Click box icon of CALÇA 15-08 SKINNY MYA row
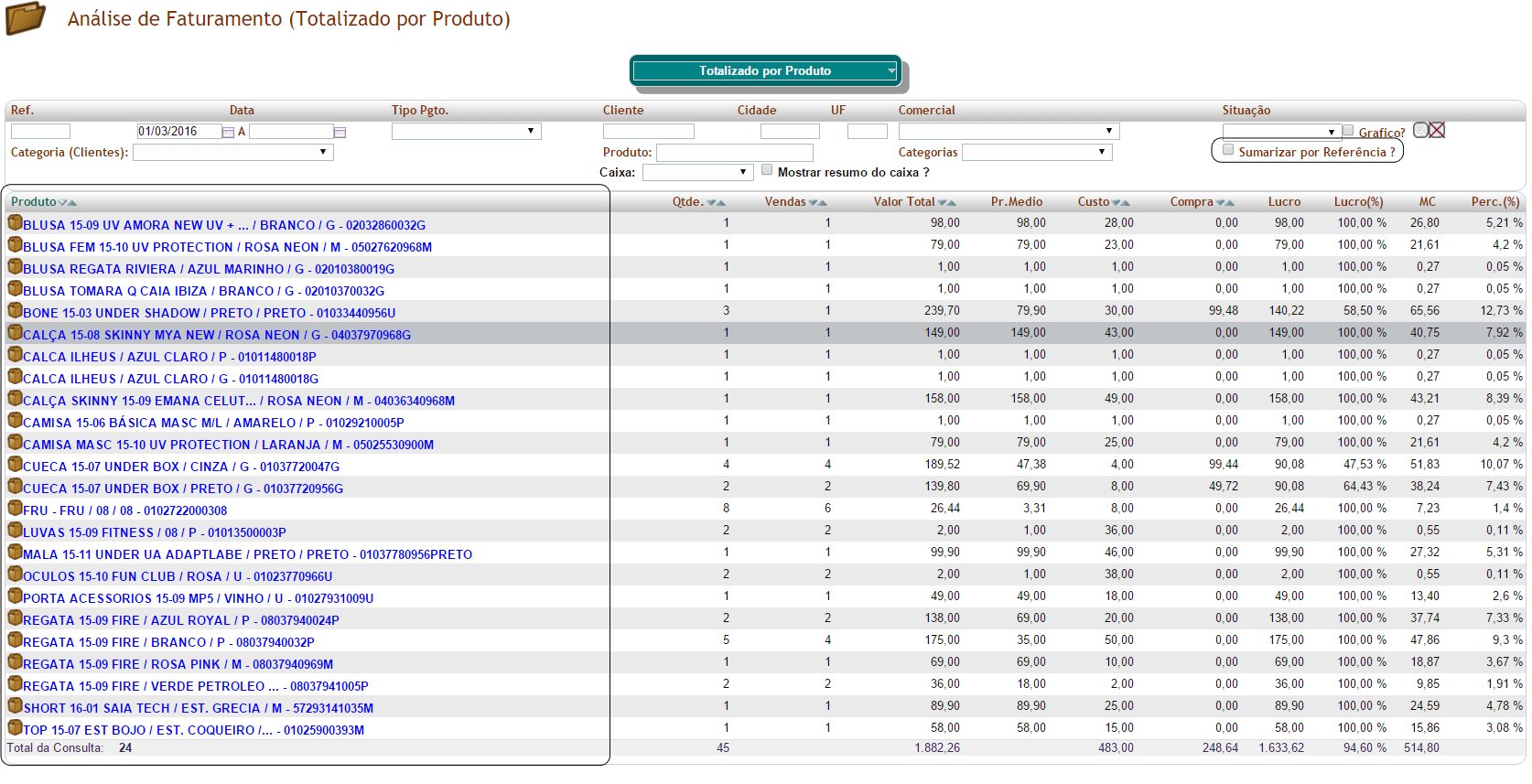This screenshot has width=1532, height=784. 15,332
